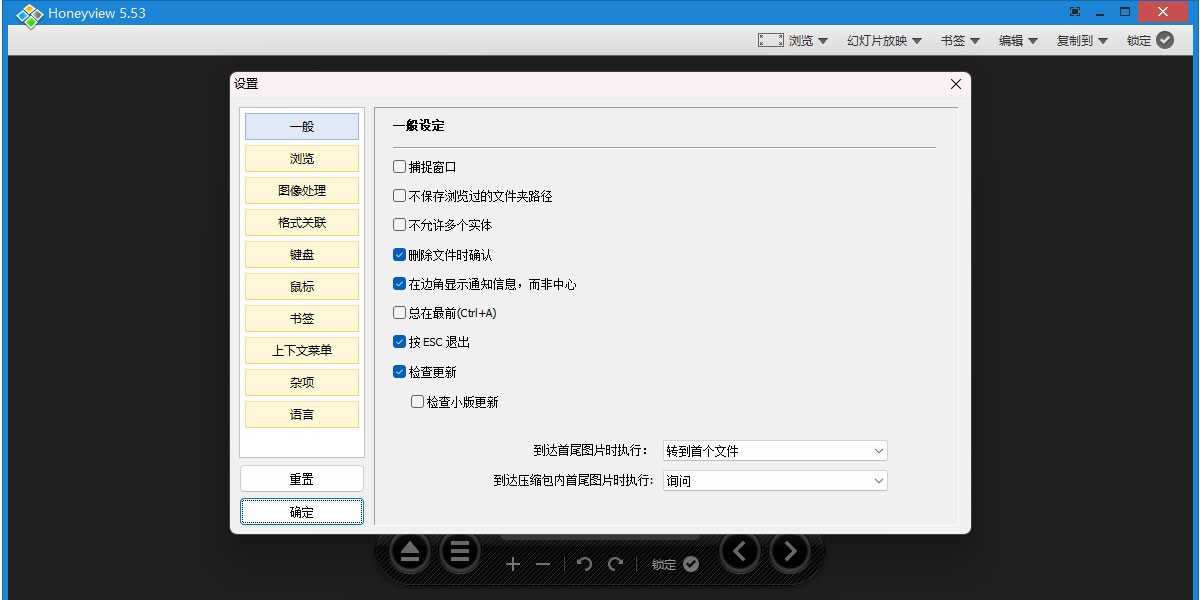Click the eject/open file icon in bottom bar
The height and width of the screenshot is (600, 1200).
point(410,551)
